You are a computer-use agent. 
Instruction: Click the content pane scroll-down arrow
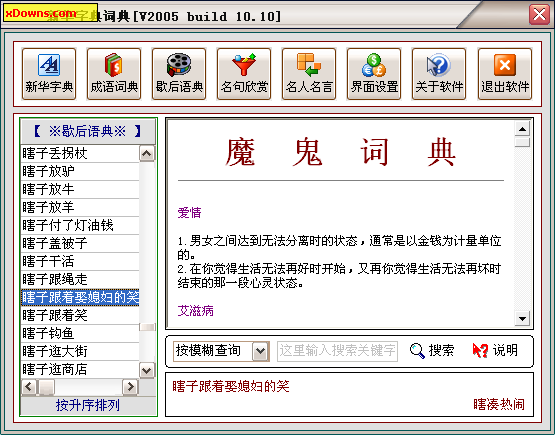point(522,319)
